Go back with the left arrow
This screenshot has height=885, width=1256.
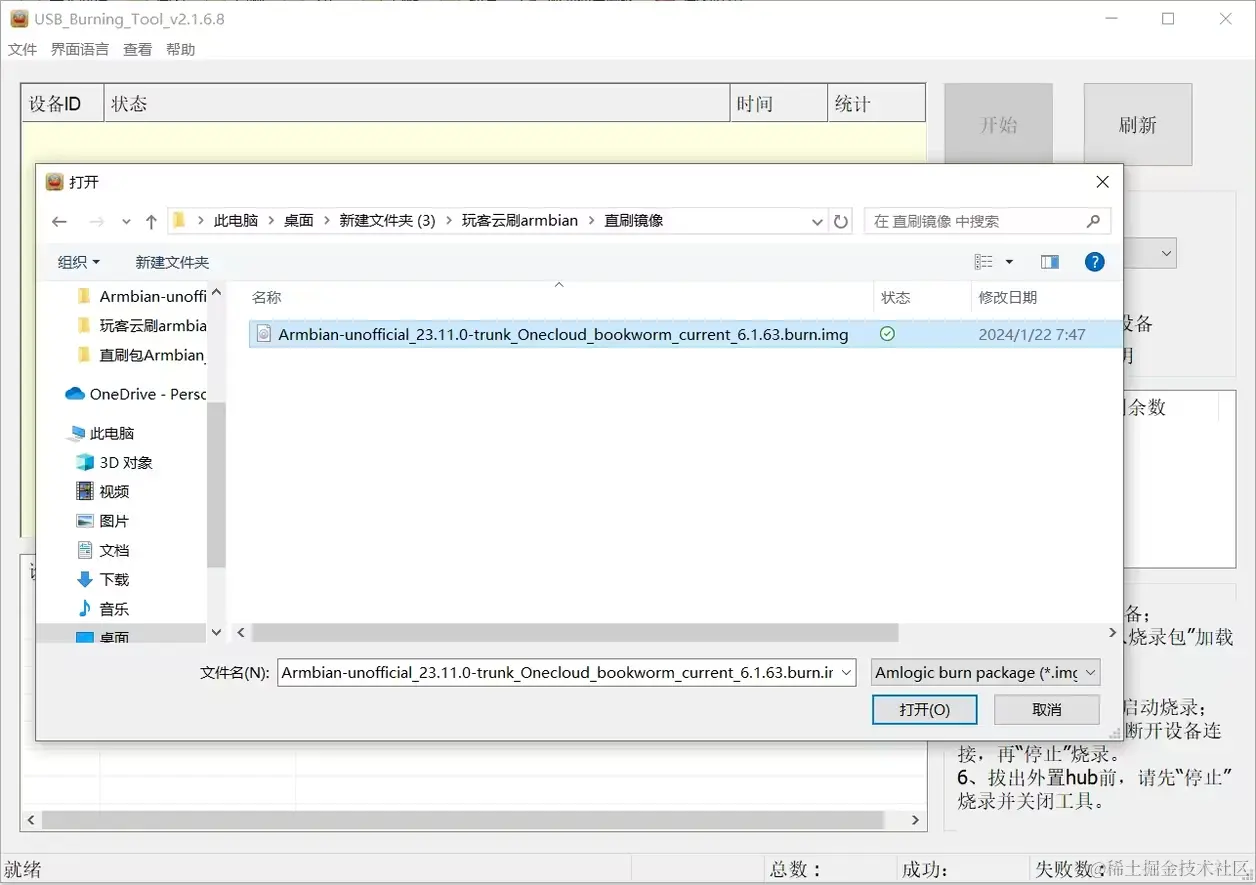(x=59, y=221)
